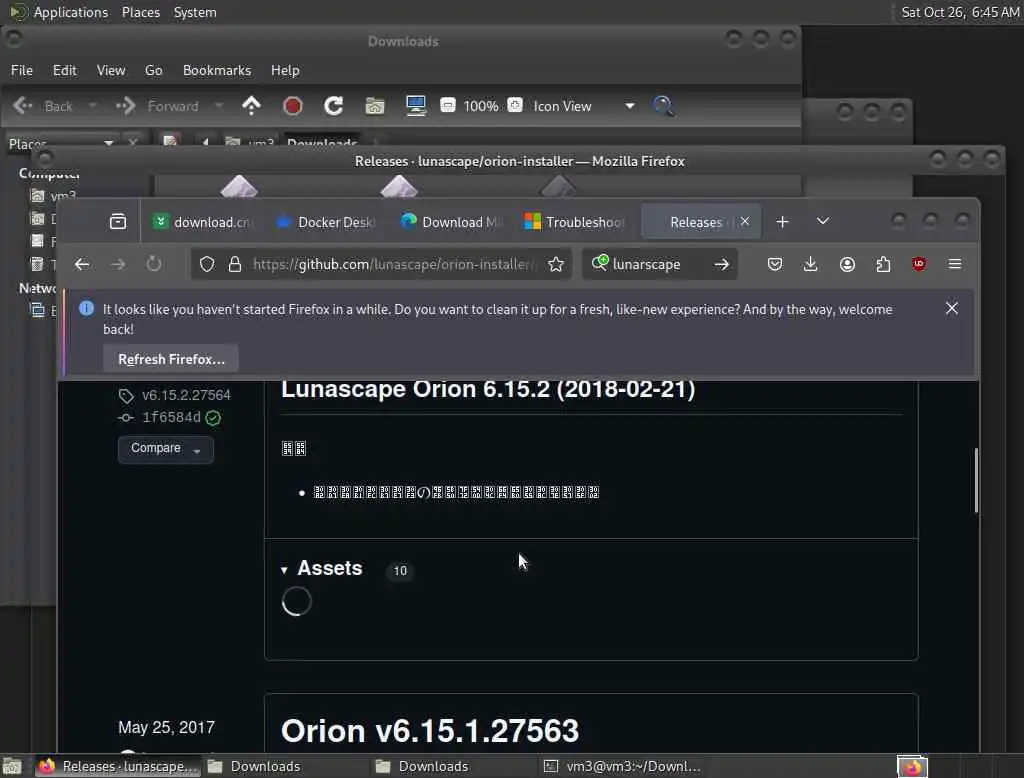Viewport: 1024px width, 778px height.
Task: Search files with magnifier icon
Action: click(x=664, y=106)
